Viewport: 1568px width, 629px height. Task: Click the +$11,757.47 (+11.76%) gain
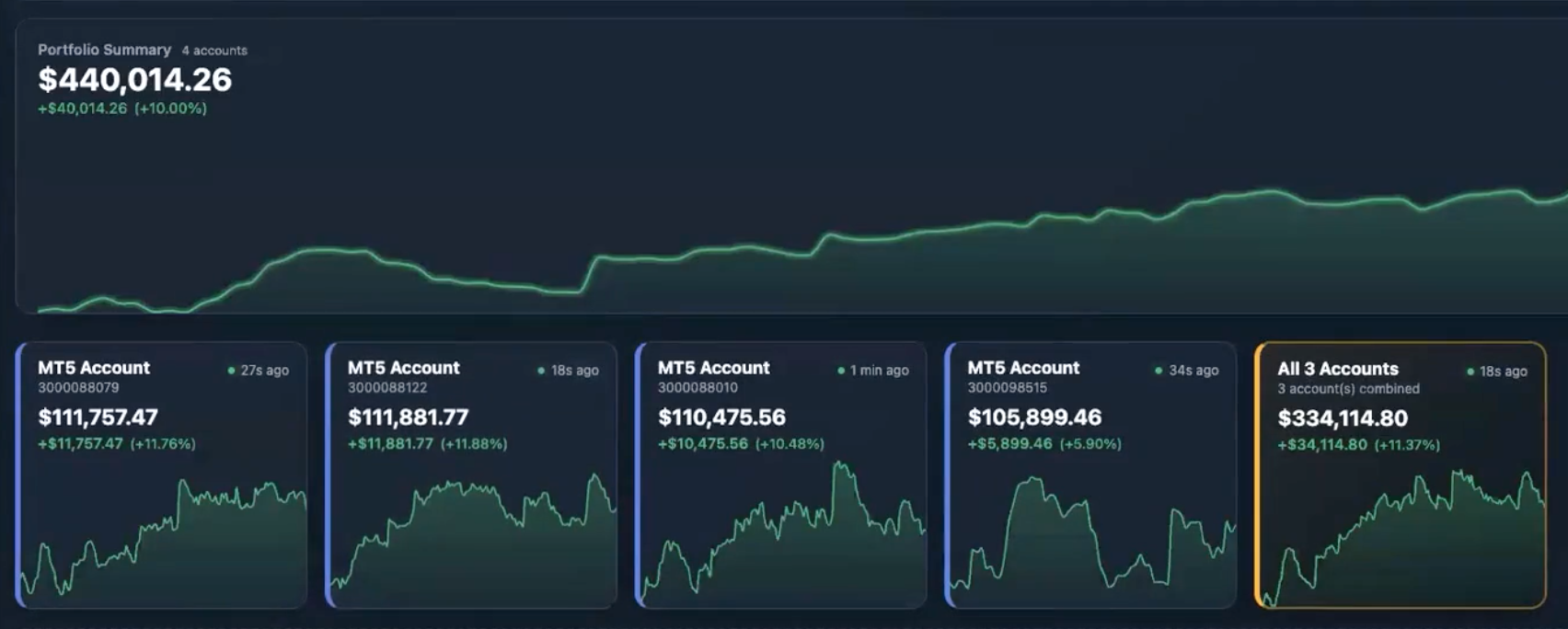(x=117, y=444)
